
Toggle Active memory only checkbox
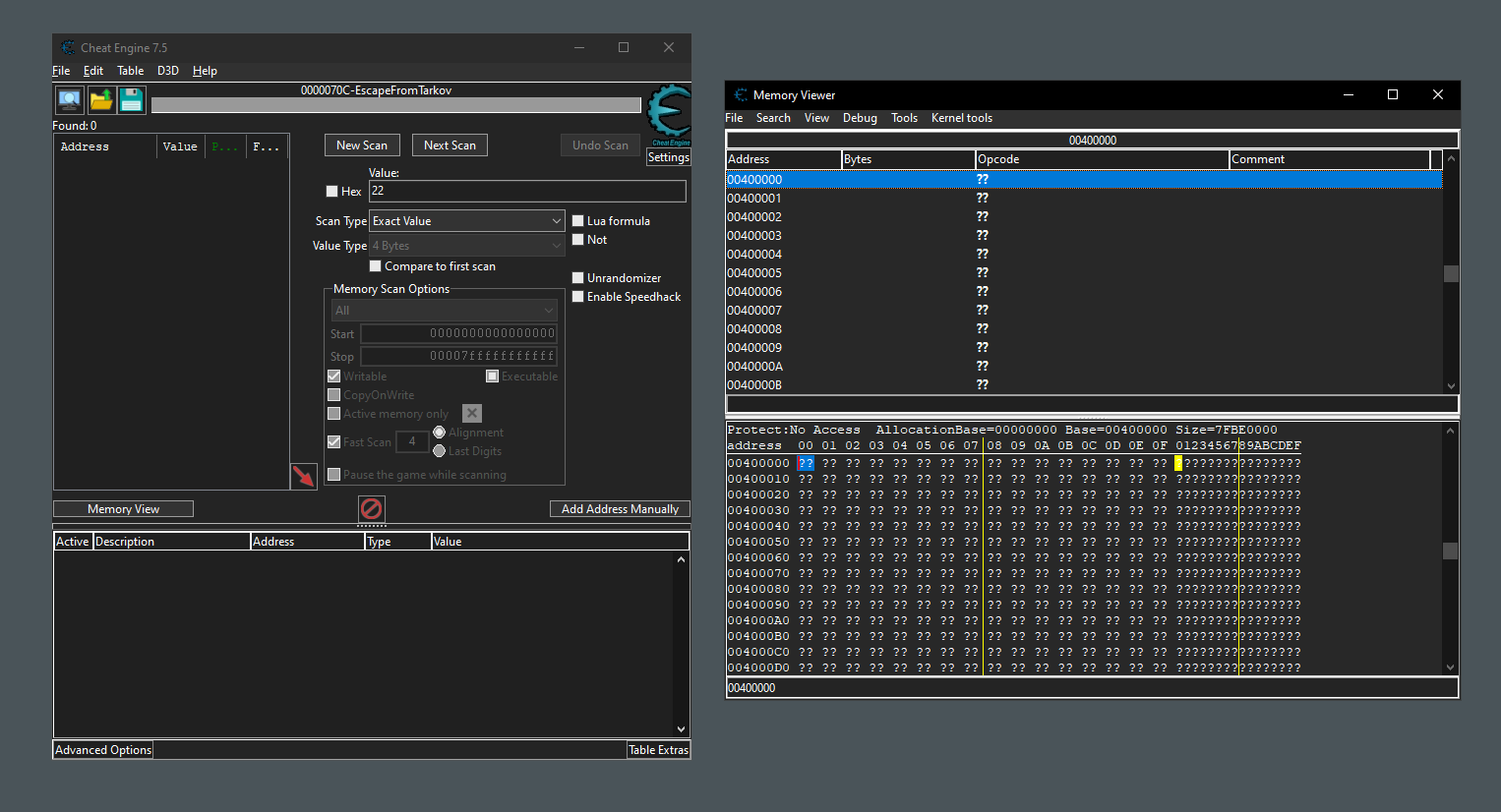333,414
